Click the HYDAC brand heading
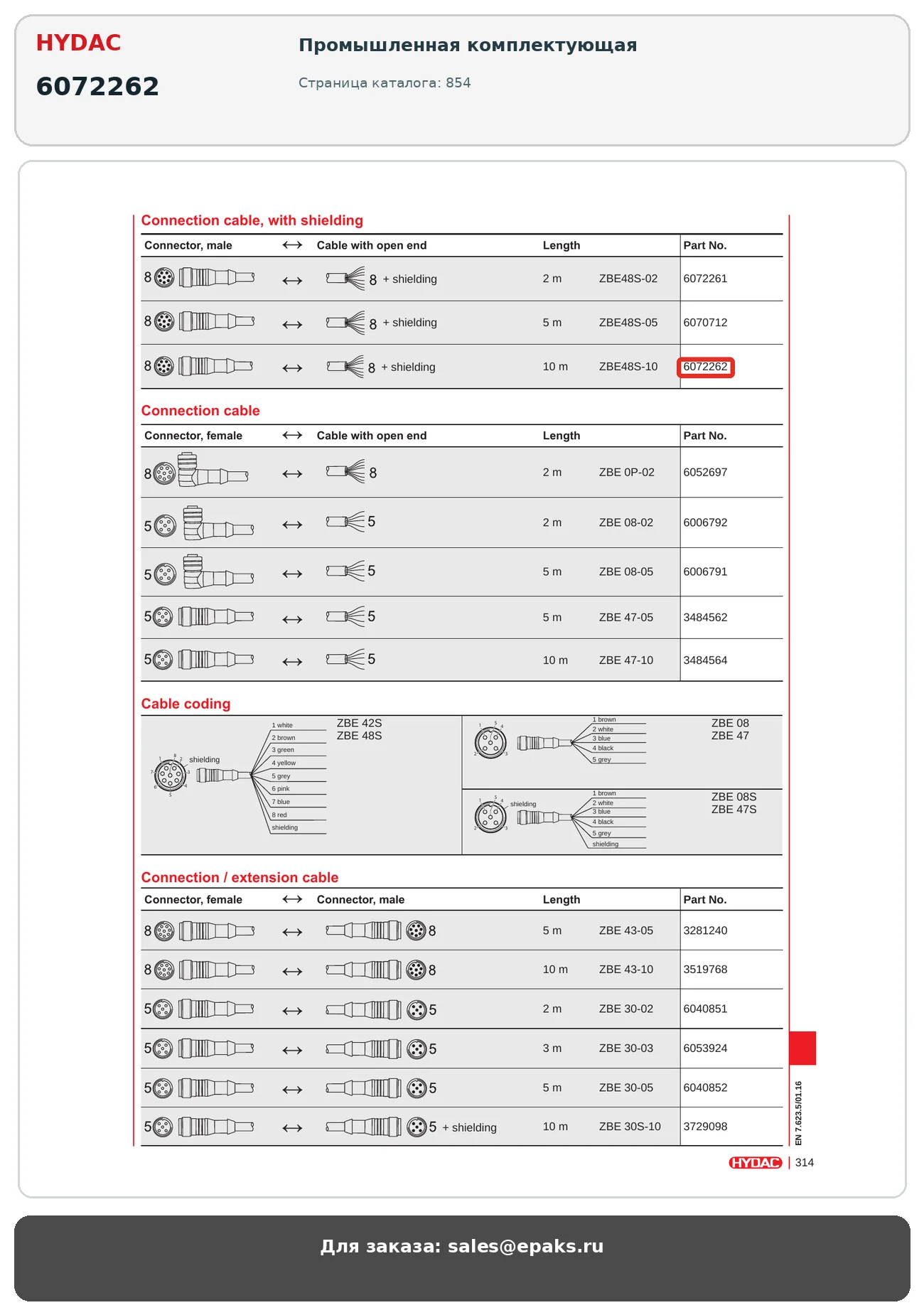The width and height of the screenshot is (924, 1315). [x=78, y=43]
